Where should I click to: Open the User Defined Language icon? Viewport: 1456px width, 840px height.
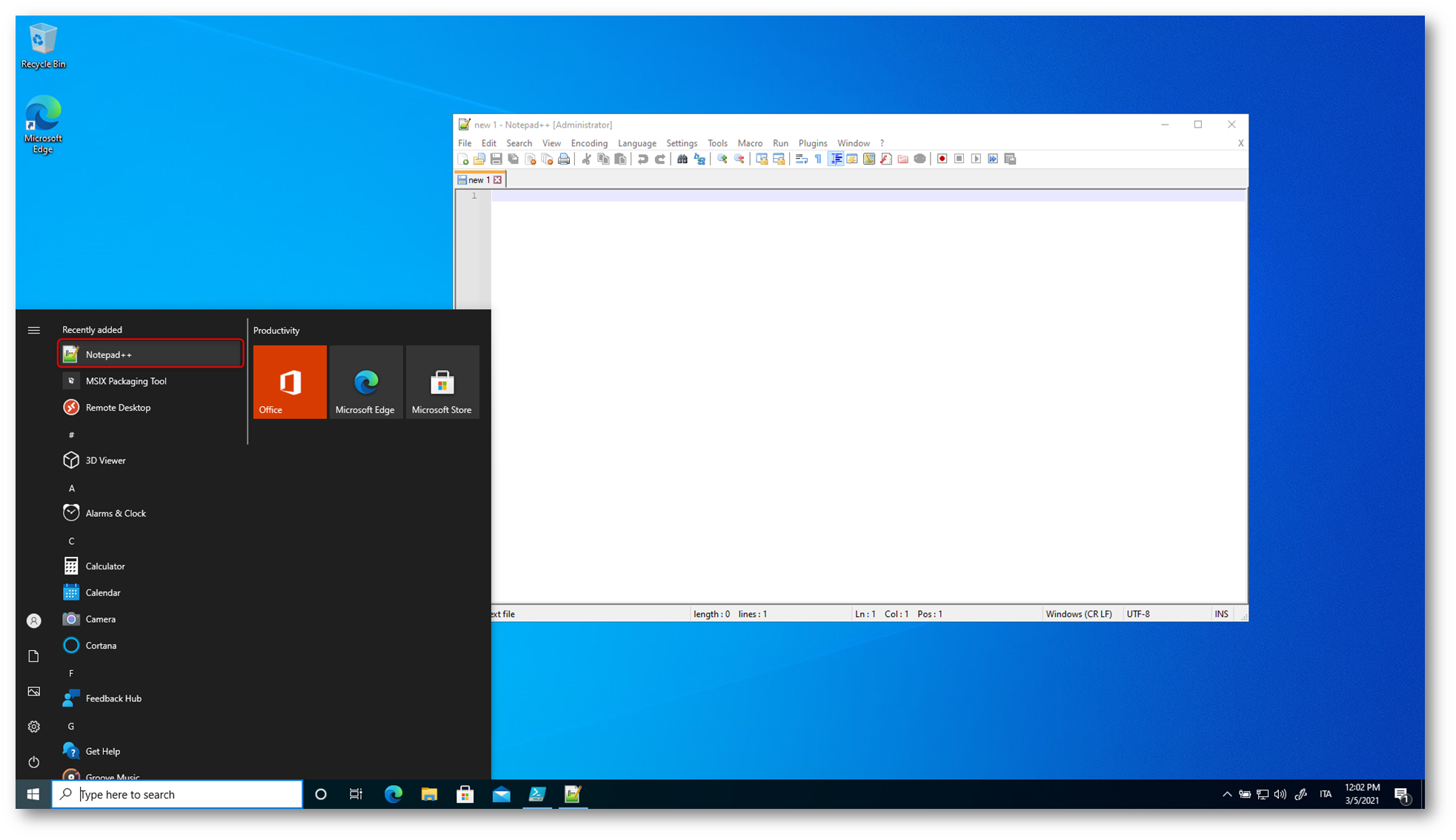click(x=852, y=159)
